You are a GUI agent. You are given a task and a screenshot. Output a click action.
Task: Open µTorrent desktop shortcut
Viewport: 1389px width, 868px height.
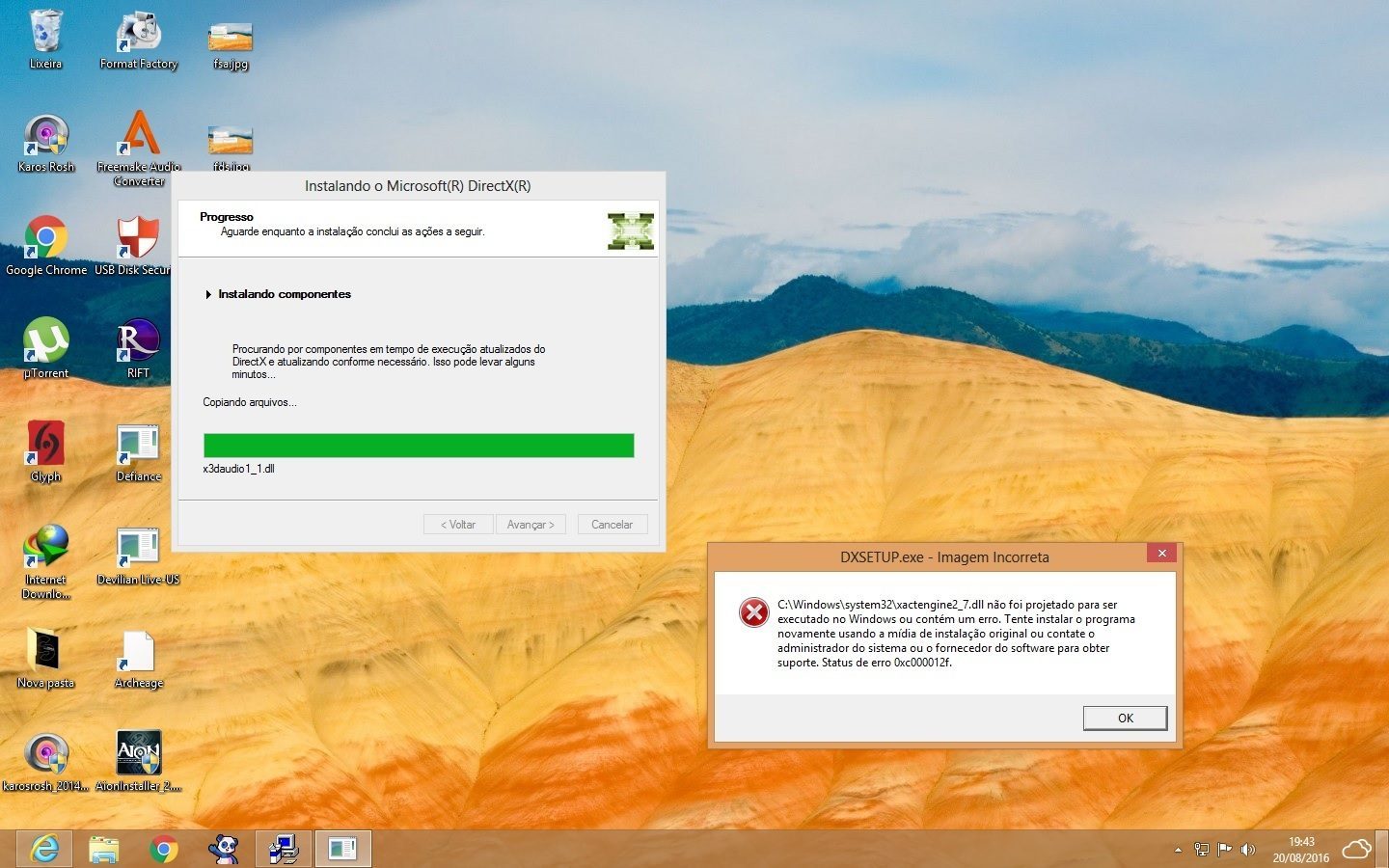point(45,347)
